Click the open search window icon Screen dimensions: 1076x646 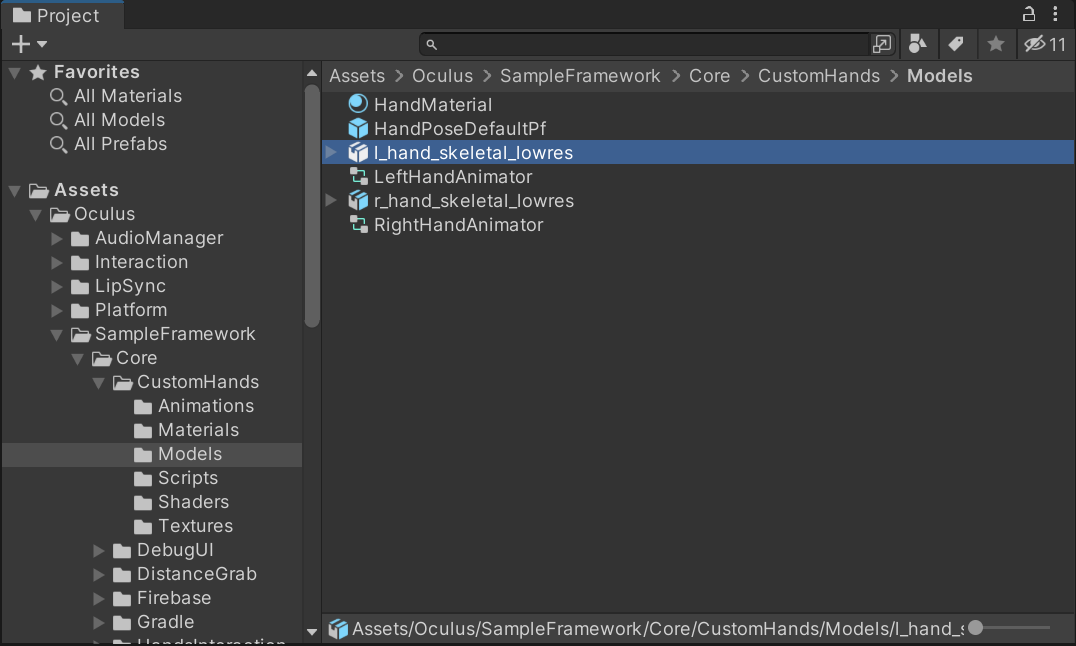tap(882, 44)
